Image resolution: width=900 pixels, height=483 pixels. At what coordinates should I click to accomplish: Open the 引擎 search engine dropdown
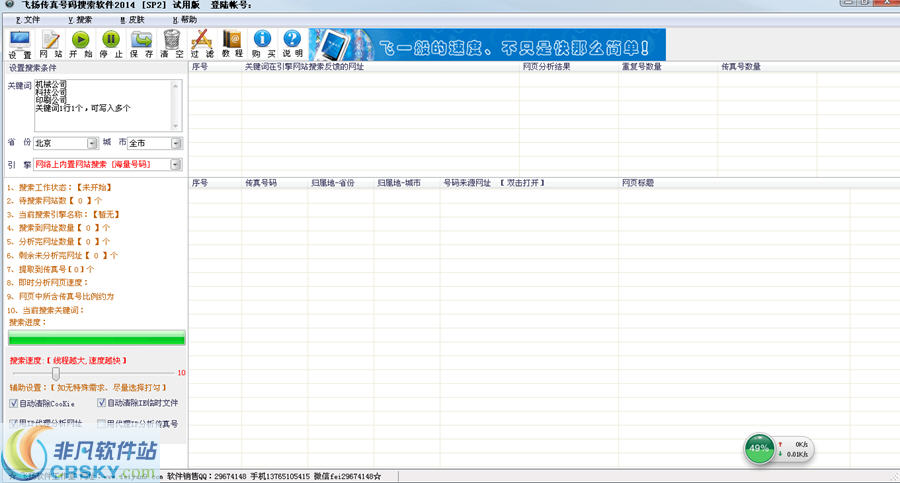click(176, 164)
